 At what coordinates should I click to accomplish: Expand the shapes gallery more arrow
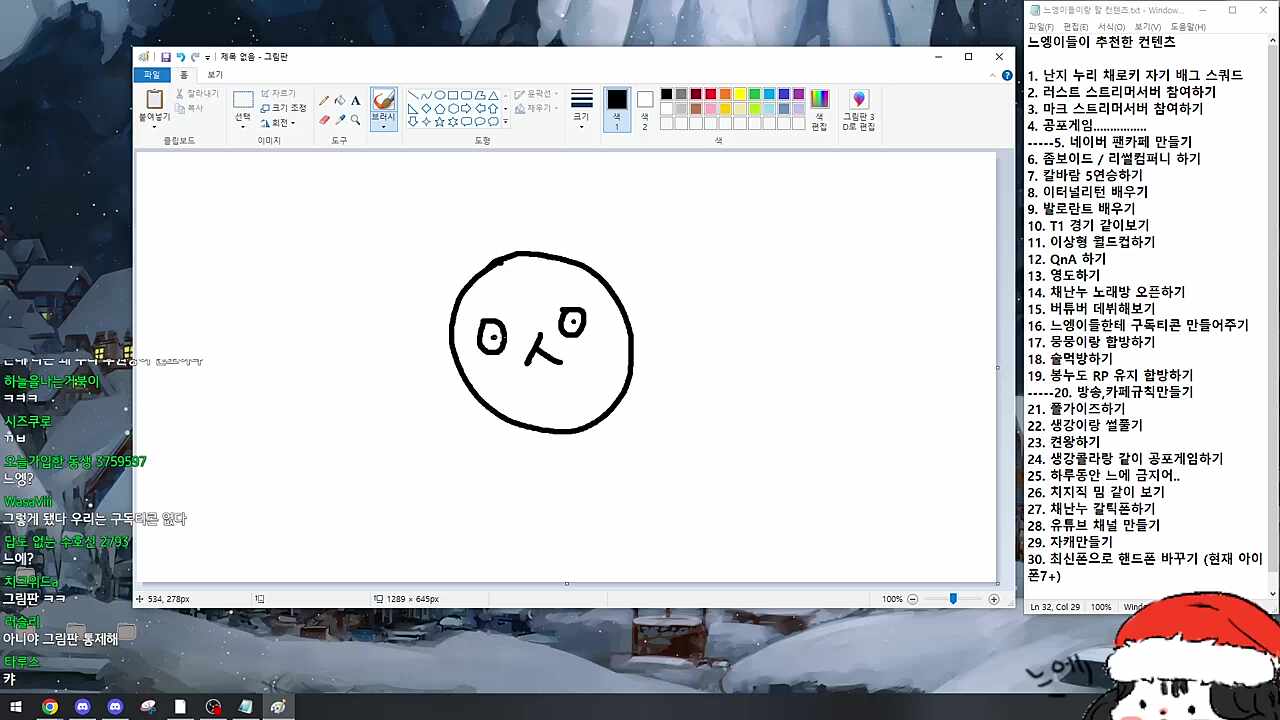(x=505, y=122)
